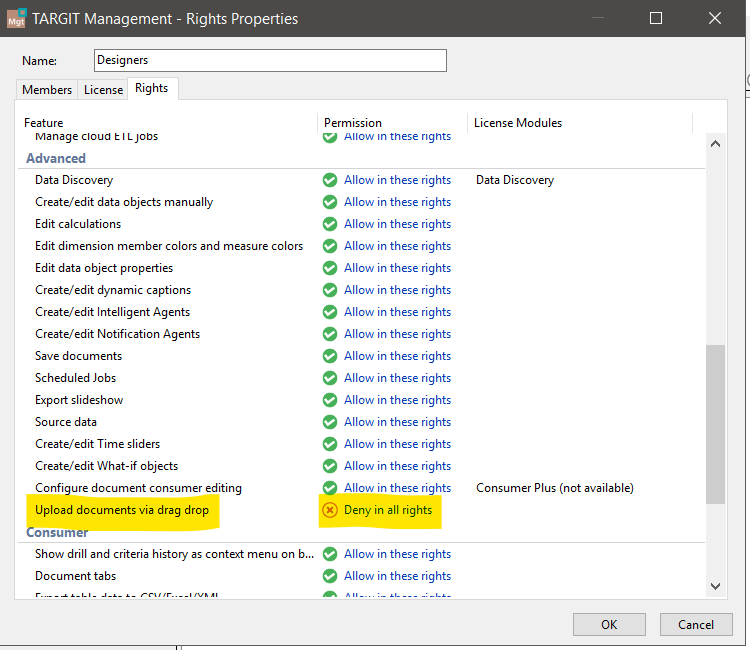Click the vertical scrollbar thumb
This screenshot has height=650, width=750.
pyautogui.click(x=716, y=424)
